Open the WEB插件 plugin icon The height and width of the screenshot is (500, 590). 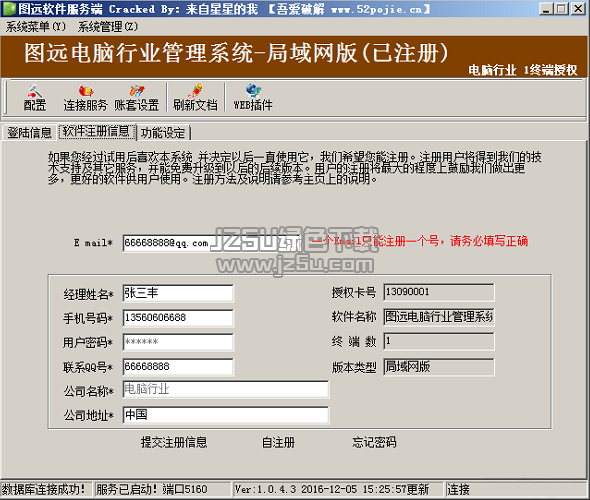(253, 98)
